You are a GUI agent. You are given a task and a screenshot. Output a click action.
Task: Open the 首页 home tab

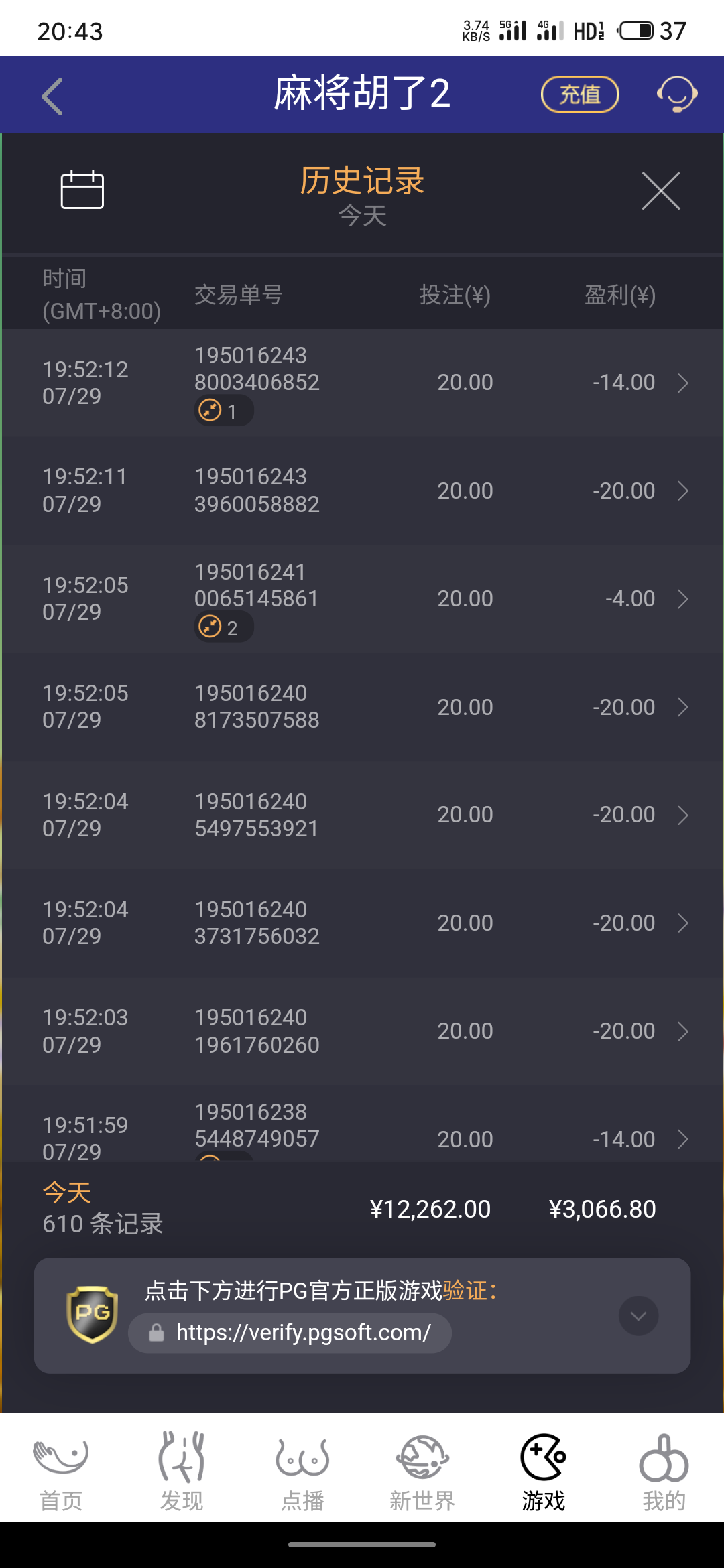61,1472
